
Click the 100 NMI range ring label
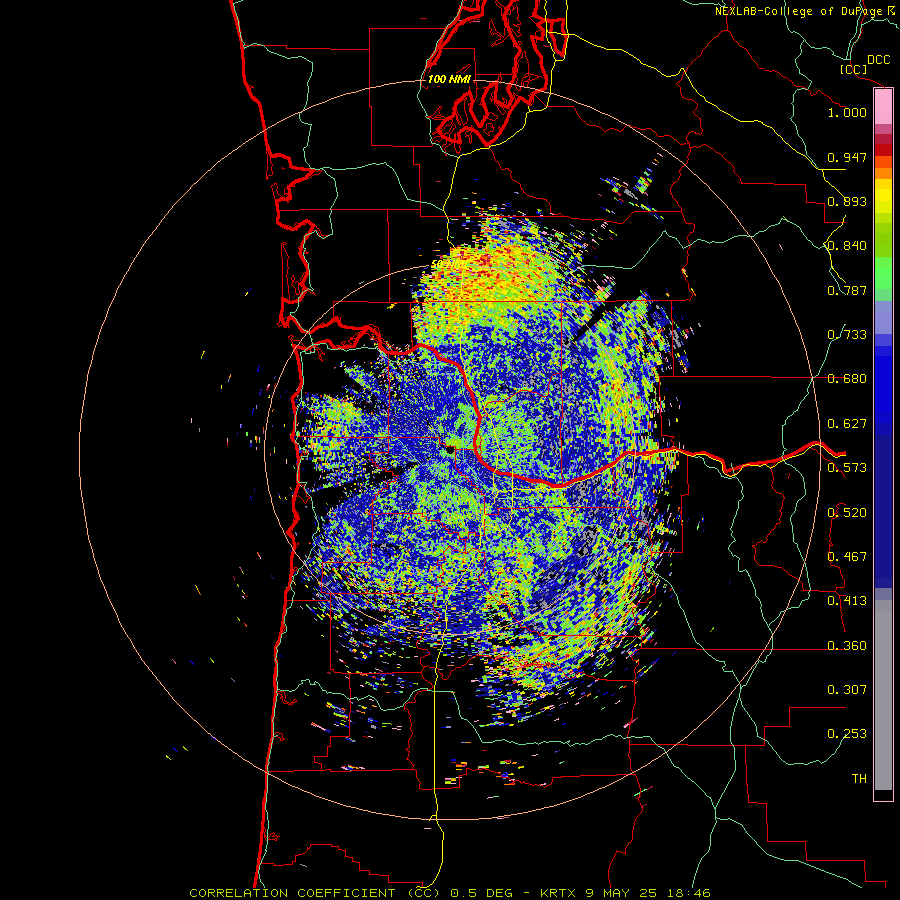(449, 79)
